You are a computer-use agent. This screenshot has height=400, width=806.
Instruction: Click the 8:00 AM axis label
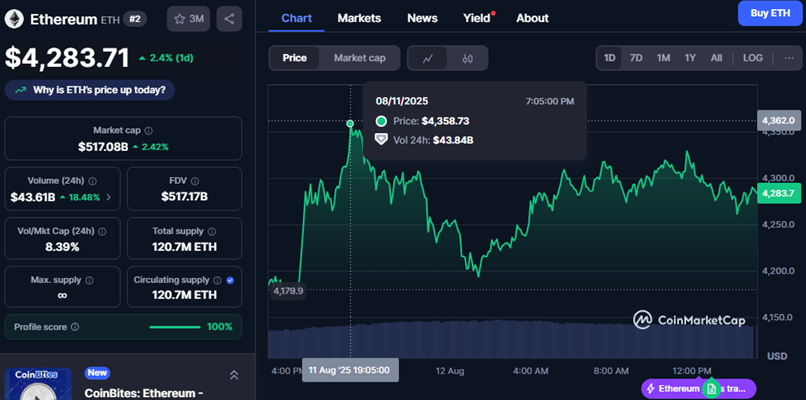pos(611,371)
